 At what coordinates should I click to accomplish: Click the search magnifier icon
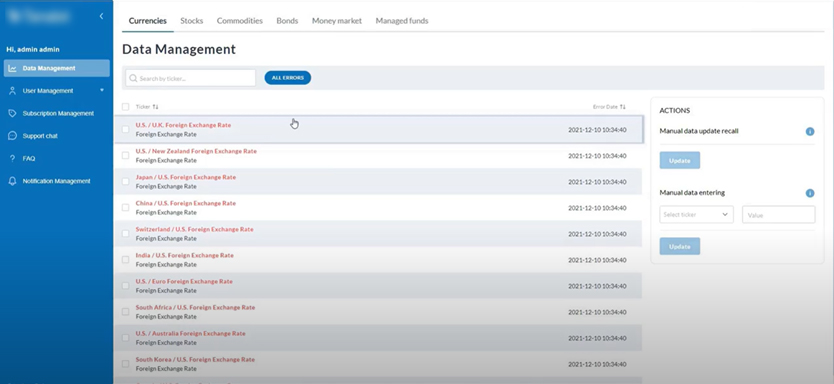(133, 78)
